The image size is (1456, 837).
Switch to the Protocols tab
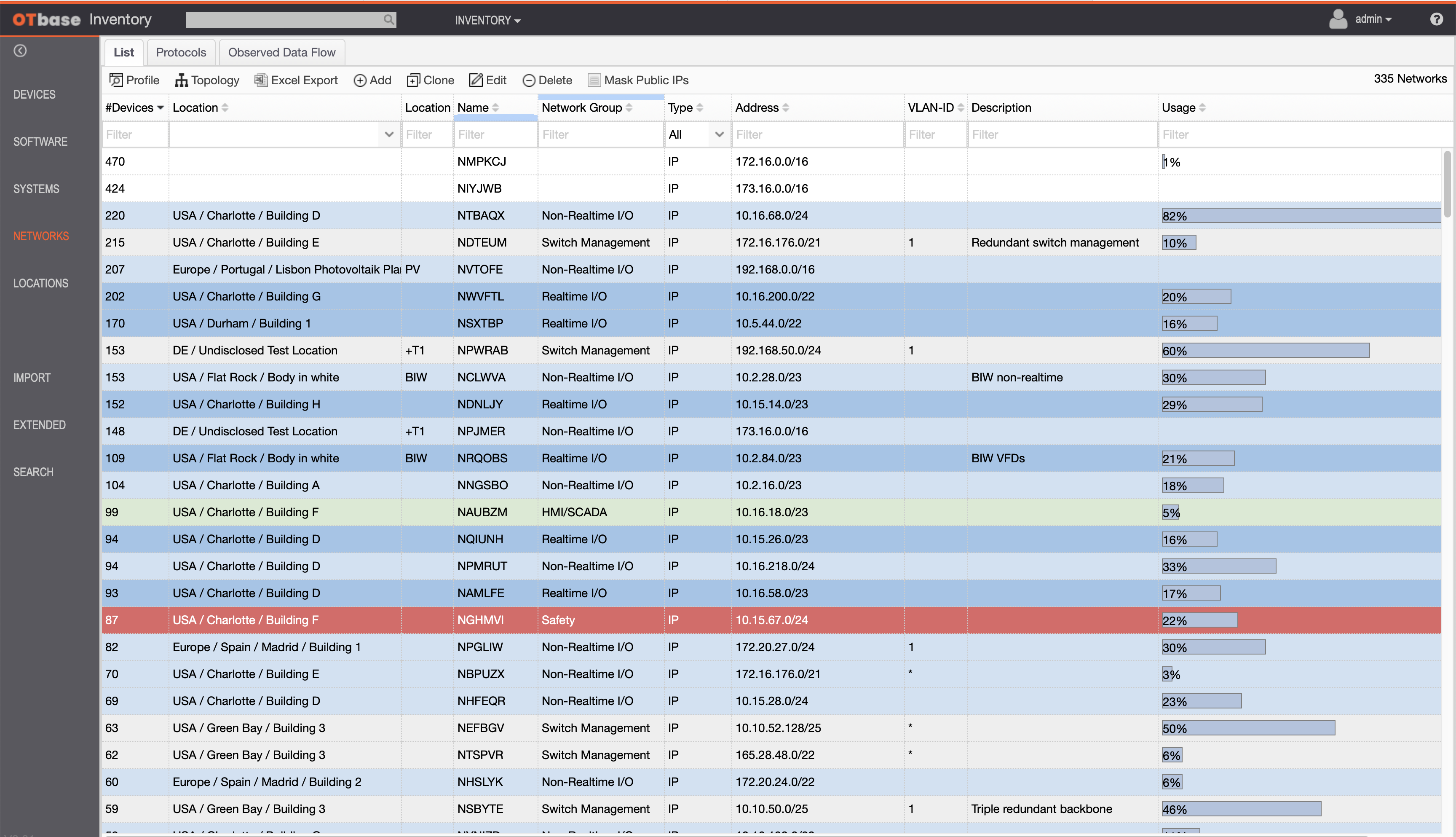(181, 52)
